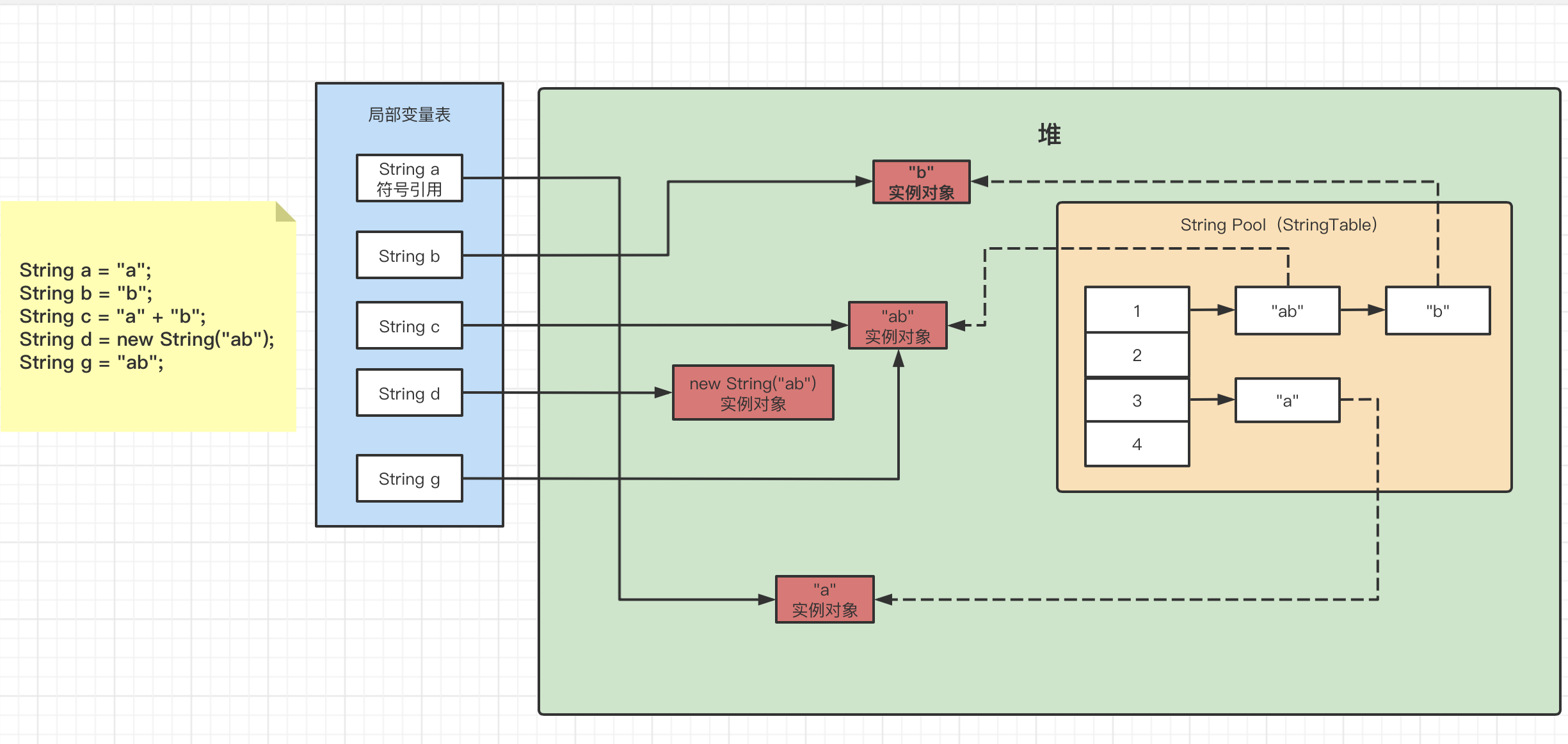Click the String Pool (StringTable) title
This screenshot has width=1568, height=744.
pos(1279,225)
